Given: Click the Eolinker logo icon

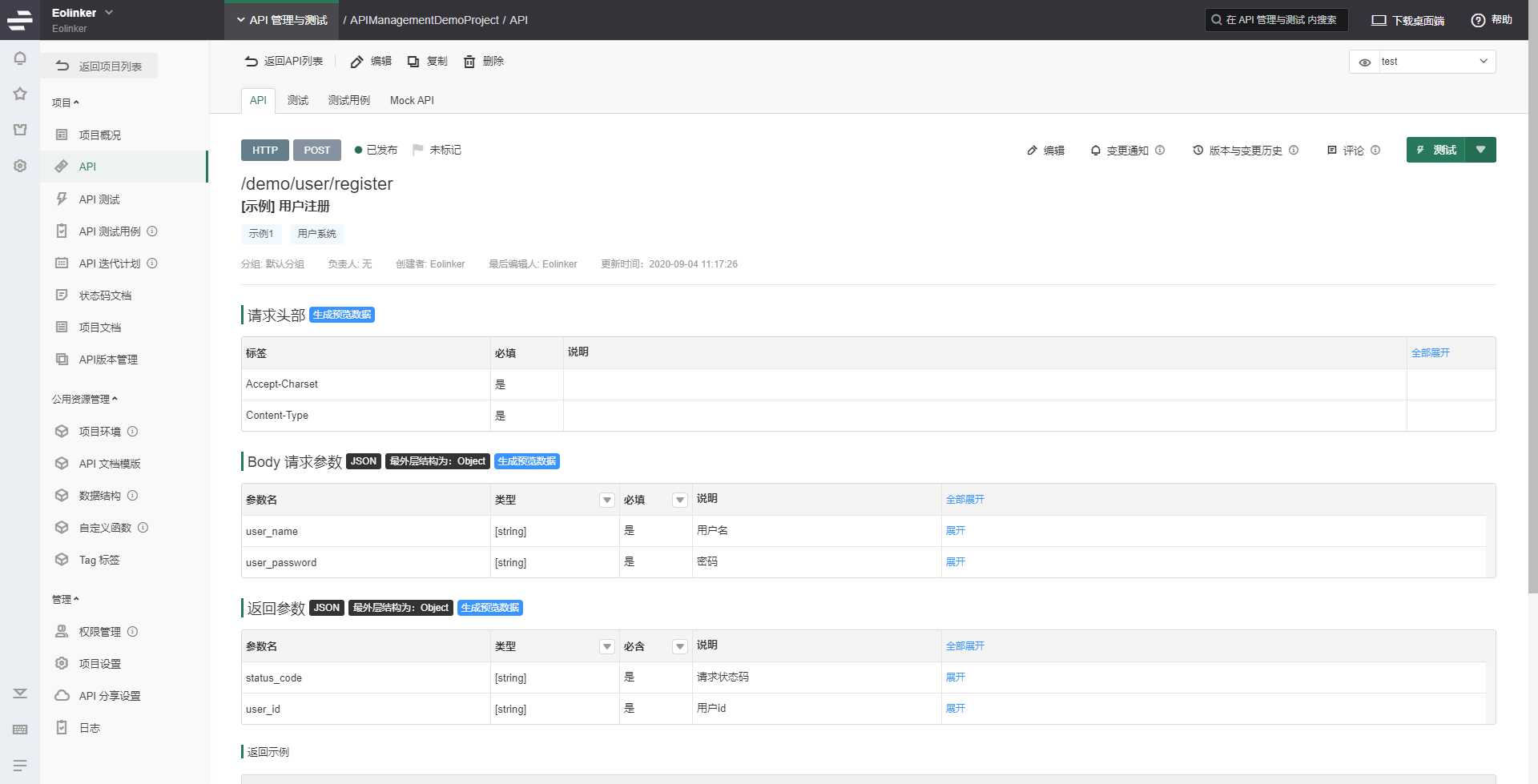Looking at the screenshot, I should [19, 20].
